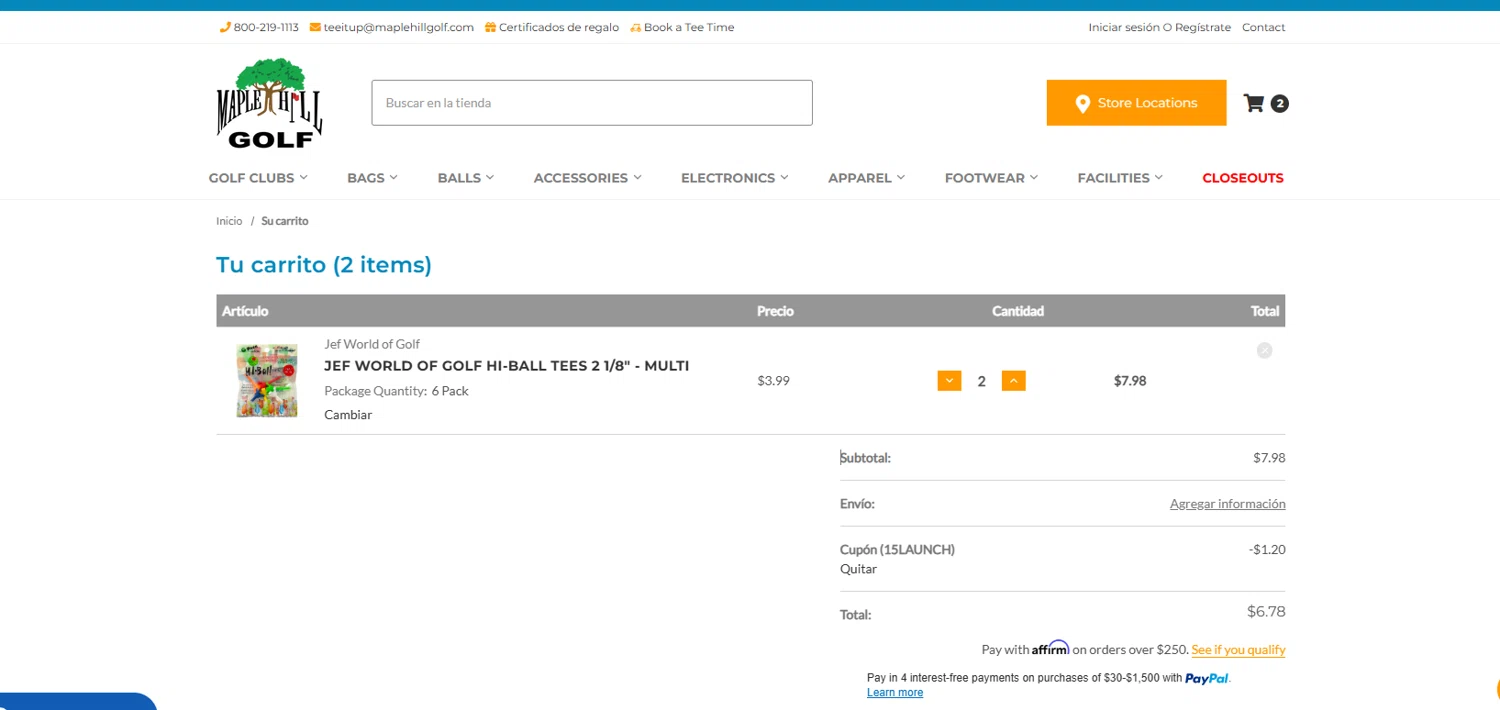
Task: Open the Contact link
Action: [x=1264, y=27]
